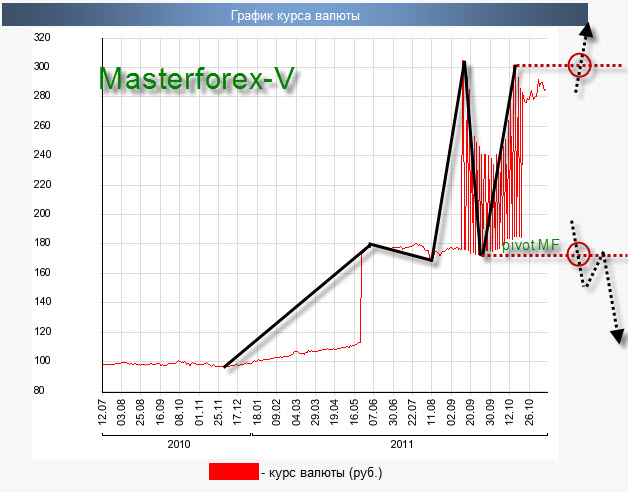Click the x-axis date 30.09

click(x=490, y=412)
